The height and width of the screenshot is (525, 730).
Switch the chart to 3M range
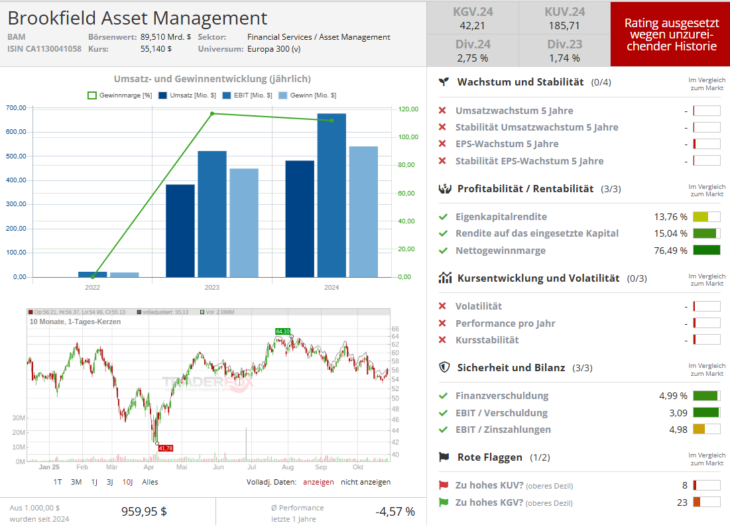point(76,481)
